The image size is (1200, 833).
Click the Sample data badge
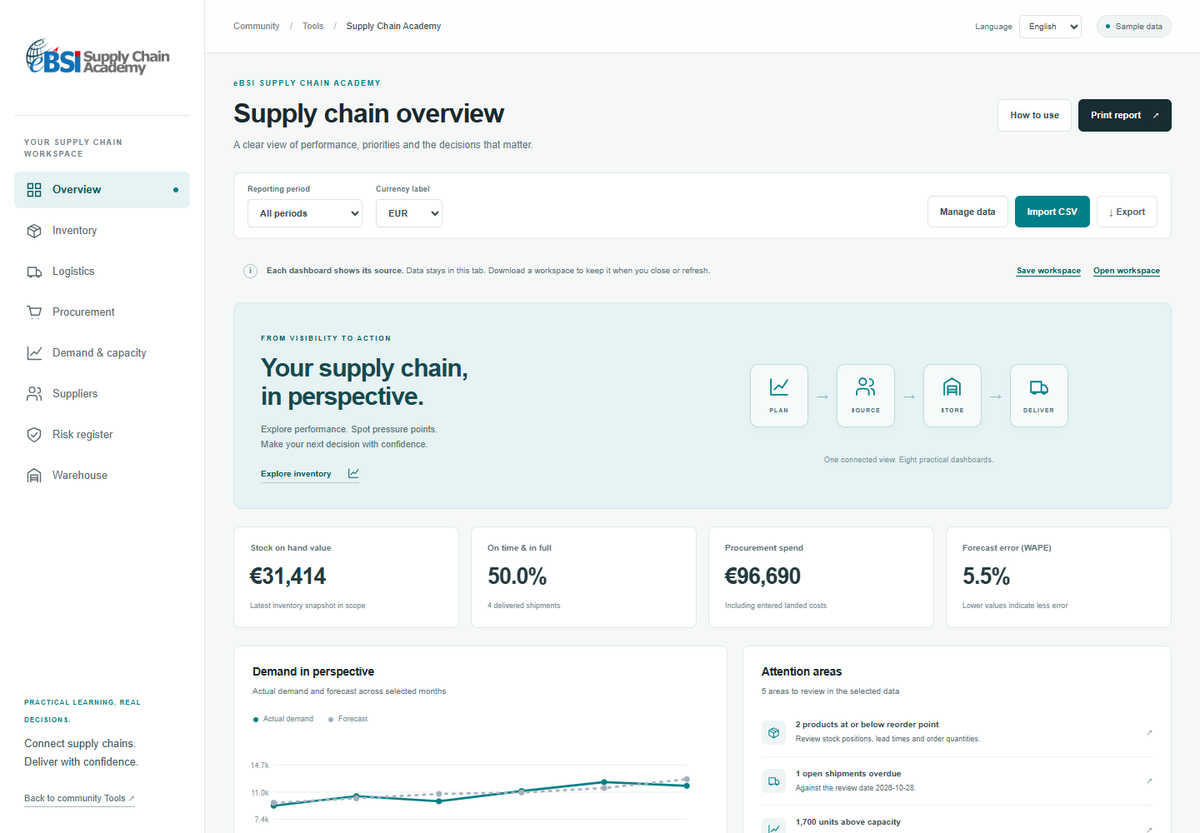pyautogui.click(x=1134, y=27)
